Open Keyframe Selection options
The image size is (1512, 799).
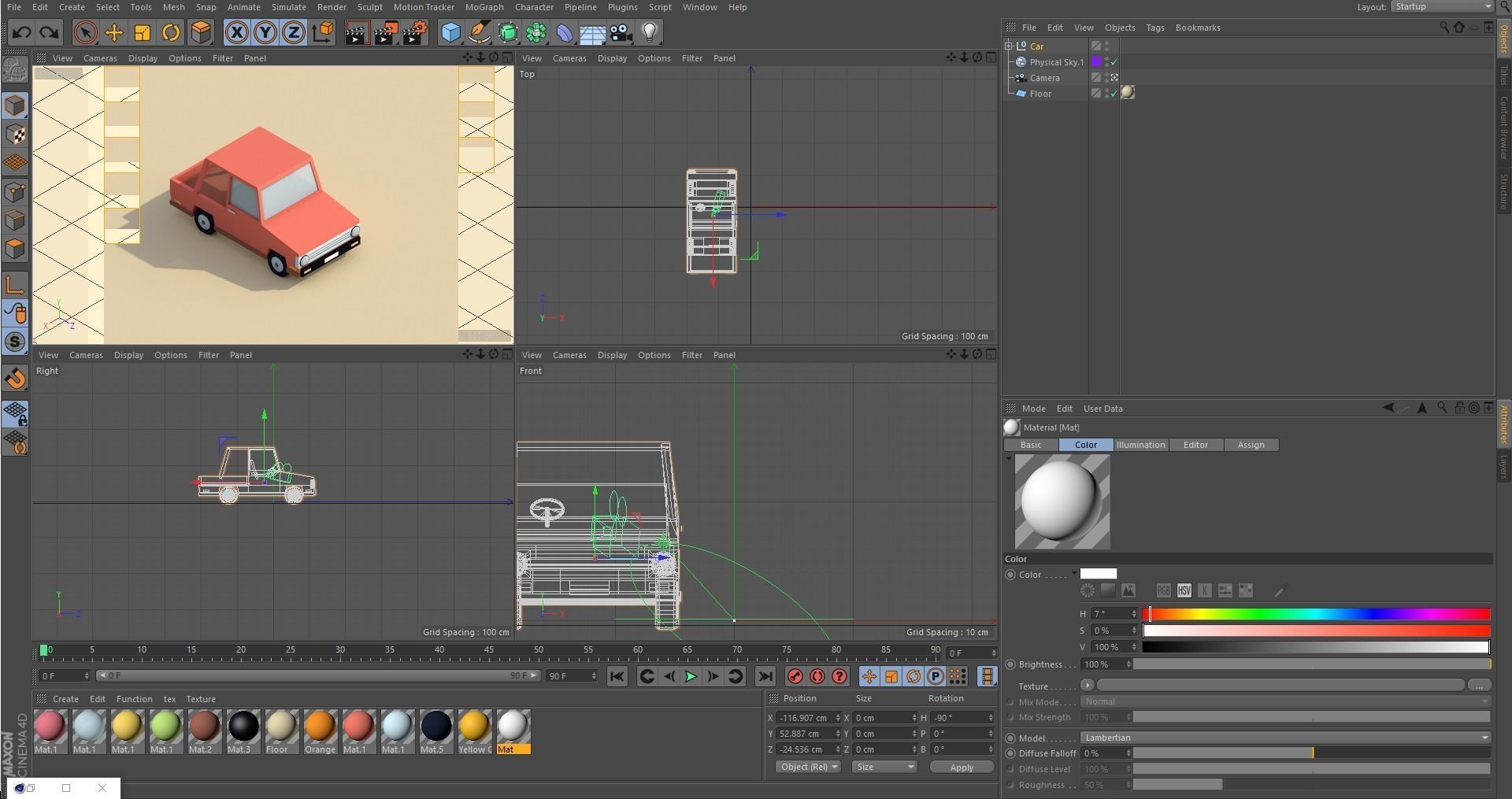[839, 676]
